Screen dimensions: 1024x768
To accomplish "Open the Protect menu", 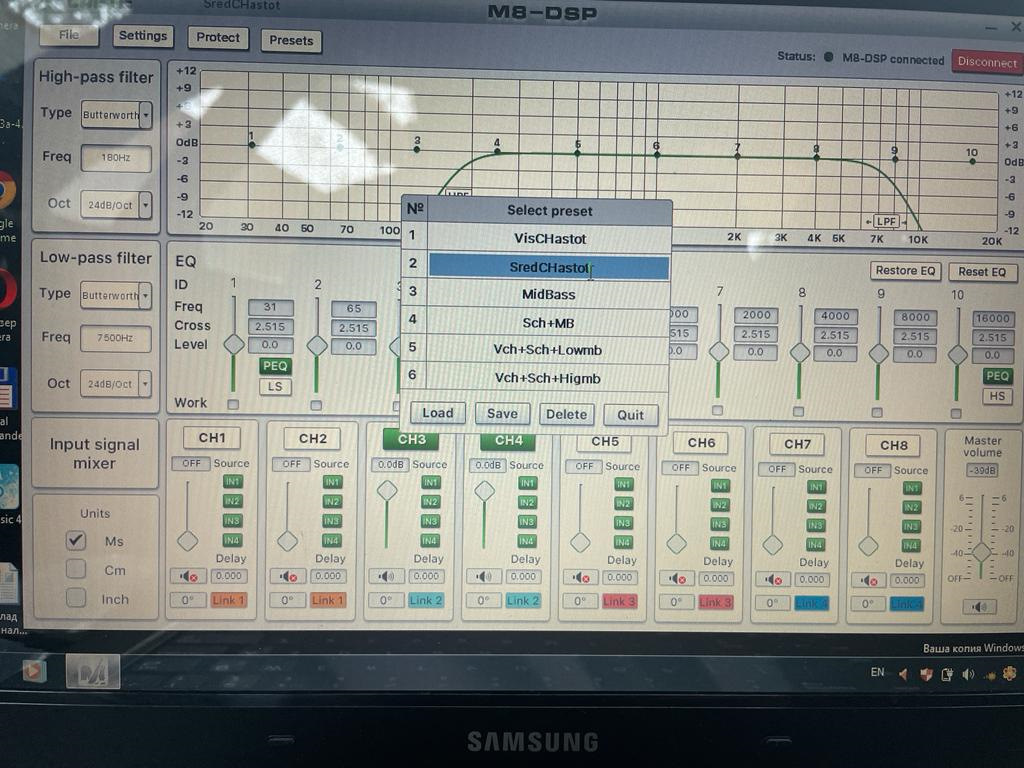I will [x=218, y=38].
